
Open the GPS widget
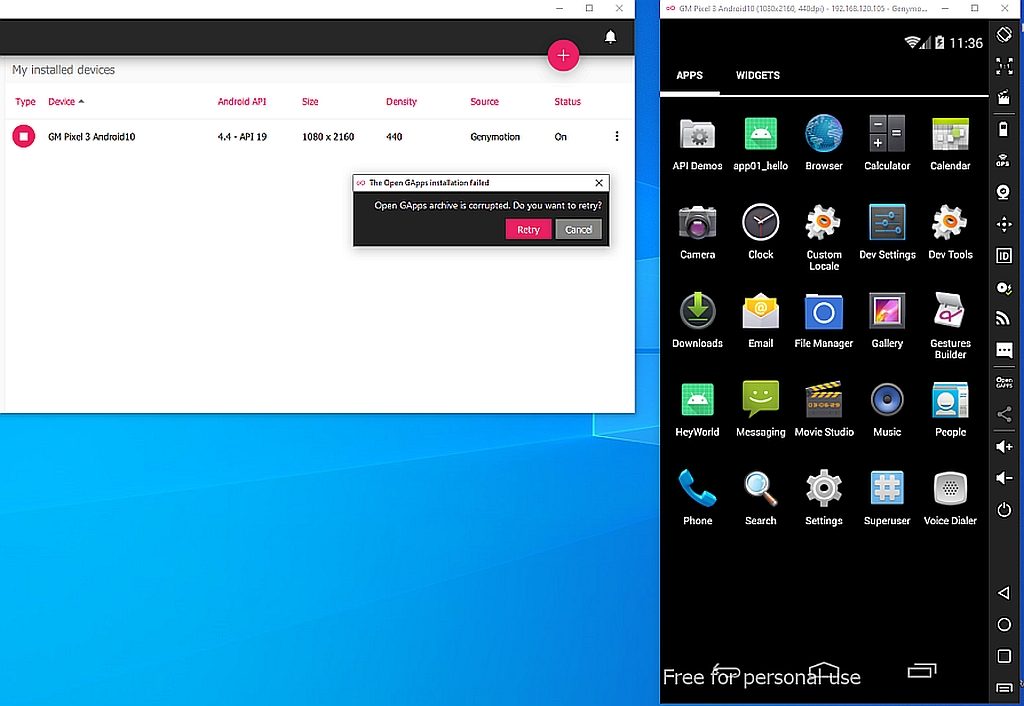pyautogui.click(x=1004, y=160)
